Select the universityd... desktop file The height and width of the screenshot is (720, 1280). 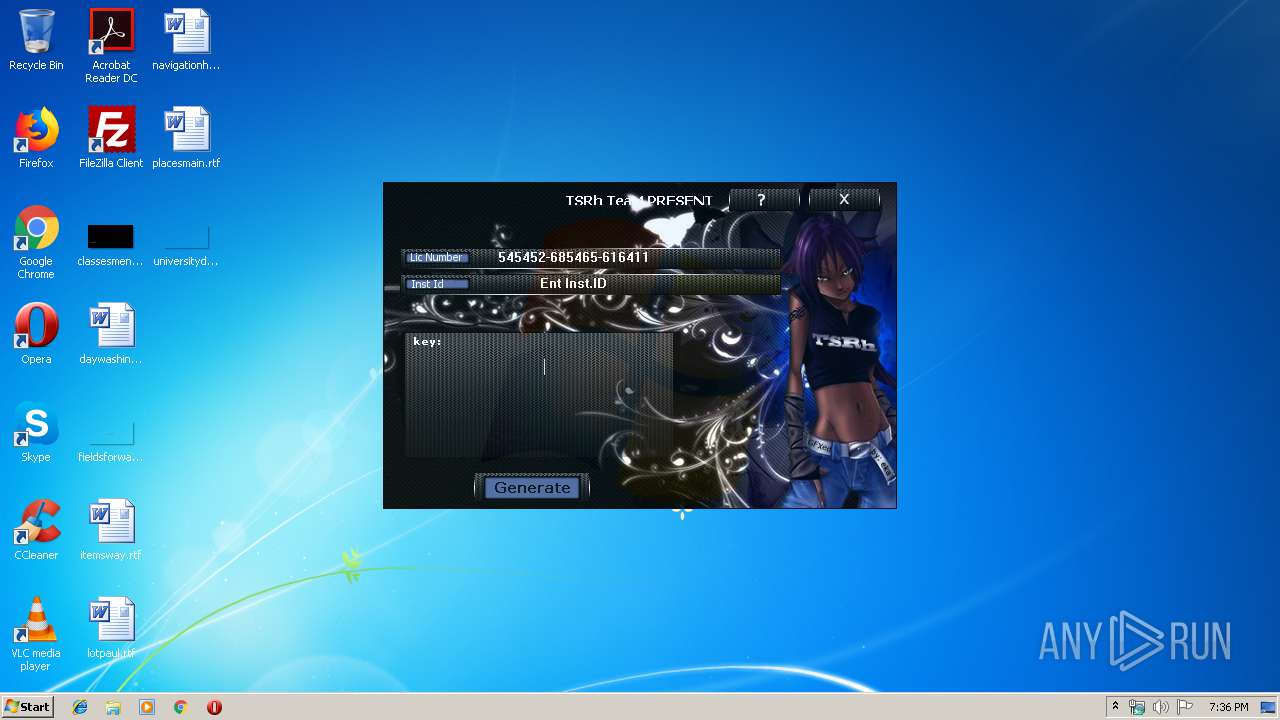(x=186, y=246)
